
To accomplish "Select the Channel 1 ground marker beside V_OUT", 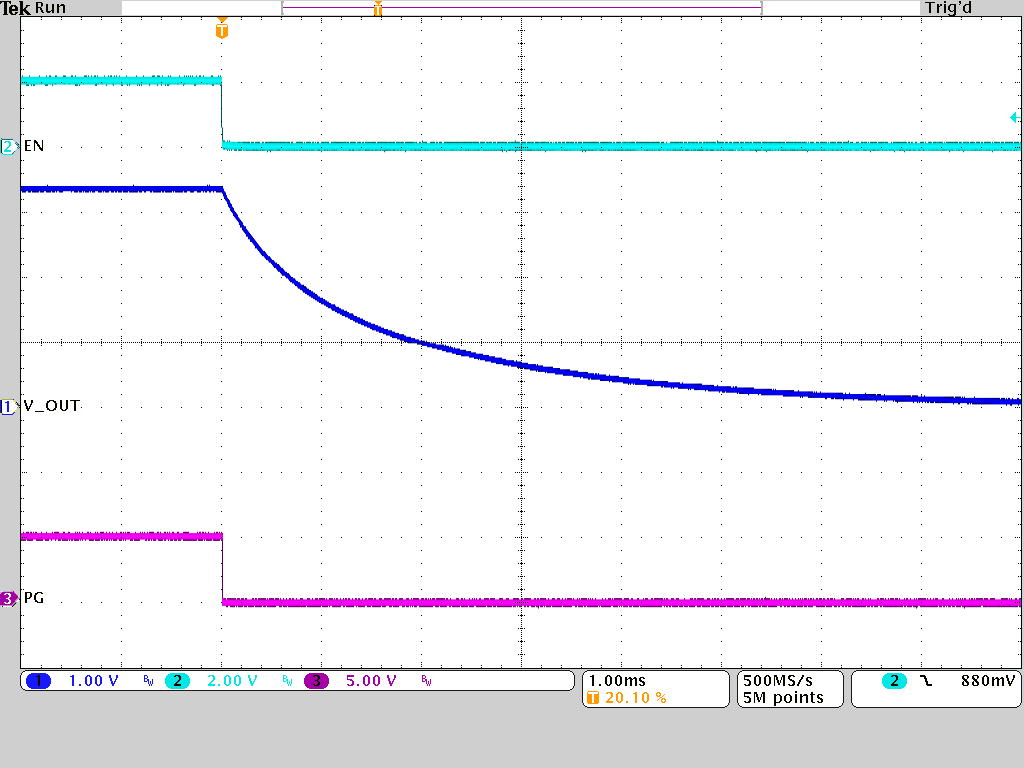I will (8, 406).
